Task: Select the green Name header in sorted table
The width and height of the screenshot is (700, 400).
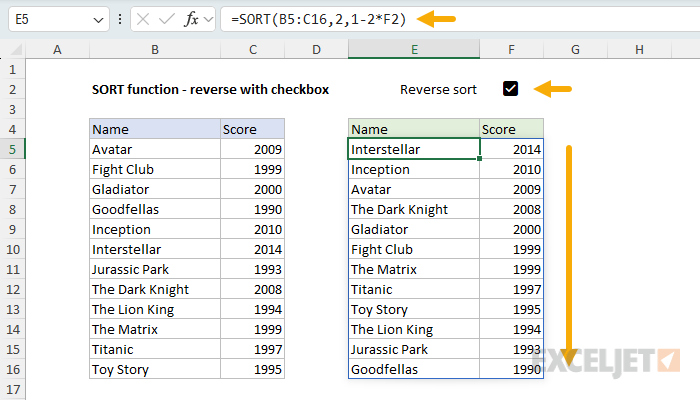Action: click(x=413, y=129)
